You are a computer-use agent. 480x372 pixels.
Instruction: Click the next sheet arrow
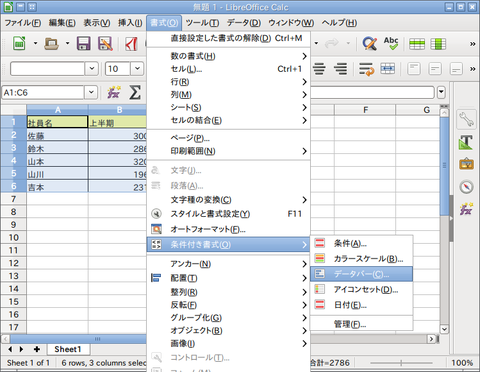coord(21,349)
